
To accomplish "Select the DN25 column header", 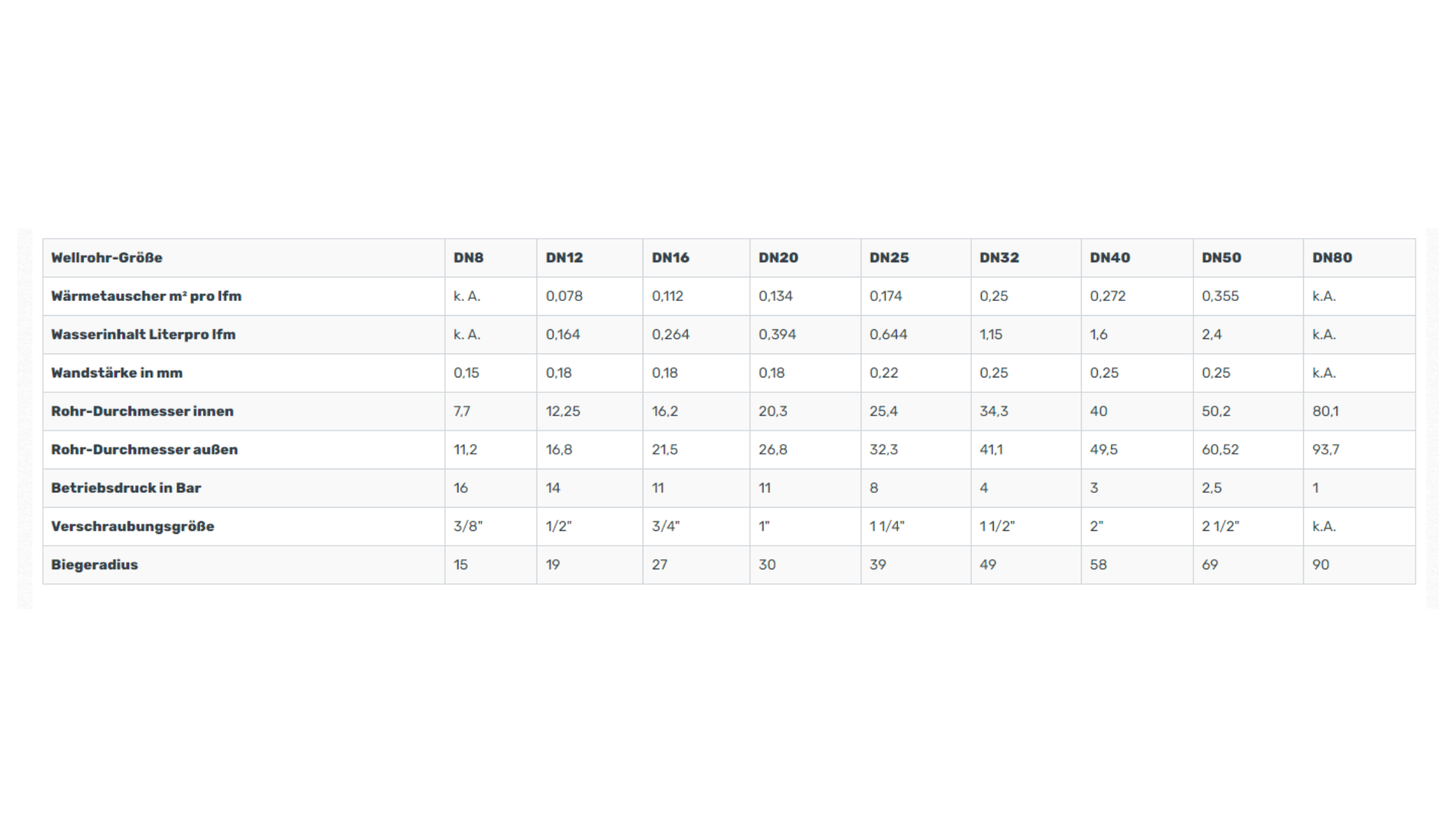I will (888, 258).
